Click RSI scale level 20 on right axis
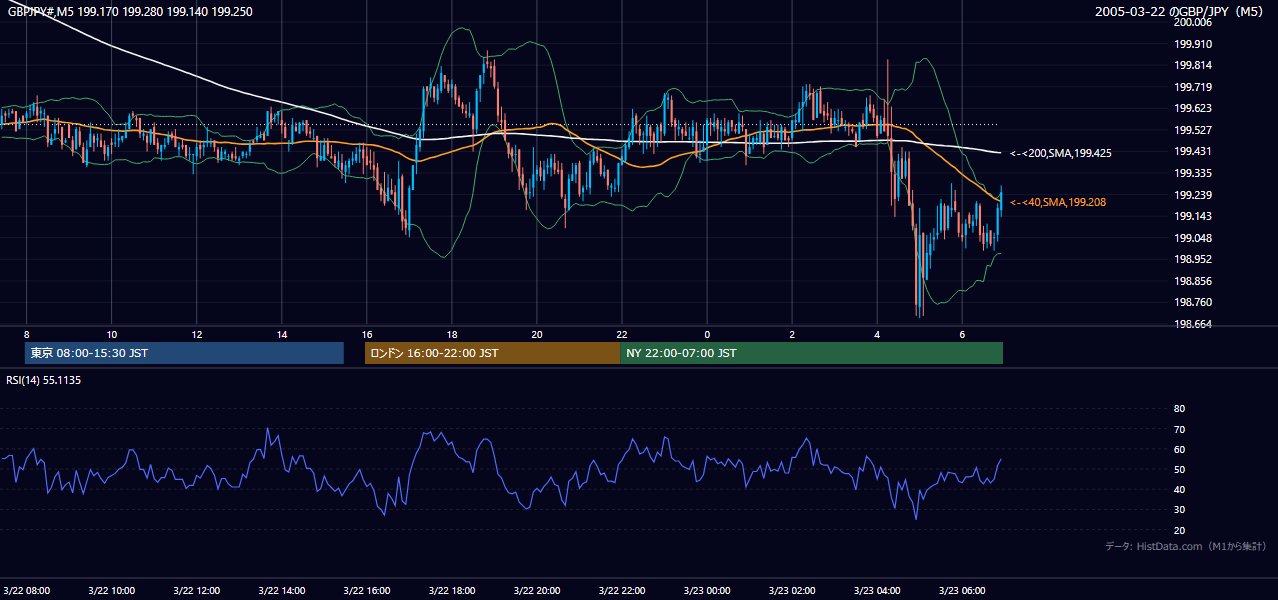Viewport: 1278px width, 600px height. pyautogui.click(x=1179, y=530)
